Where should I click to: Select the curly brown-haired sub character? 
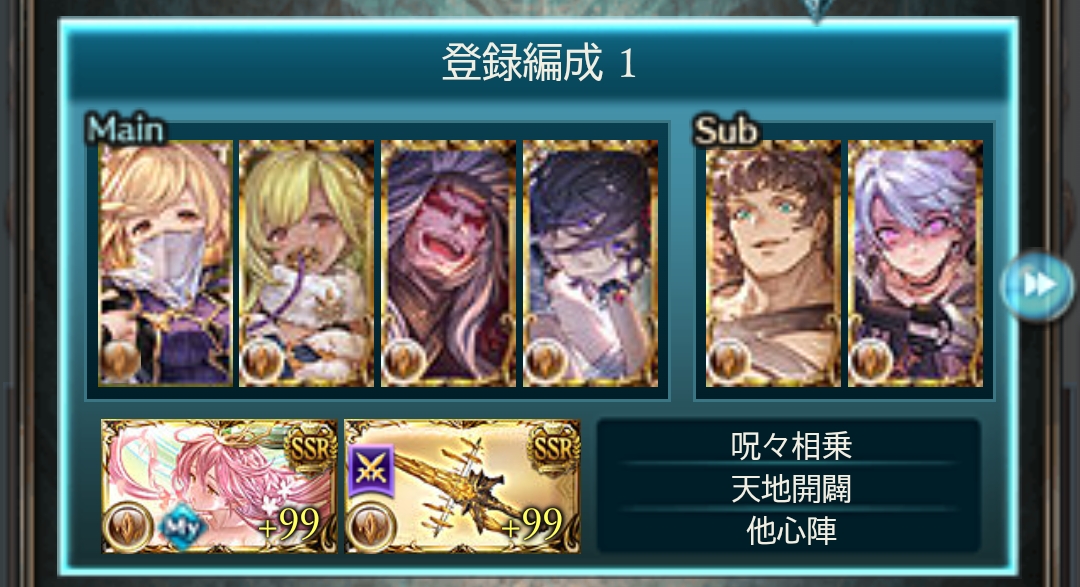[773, 263]
